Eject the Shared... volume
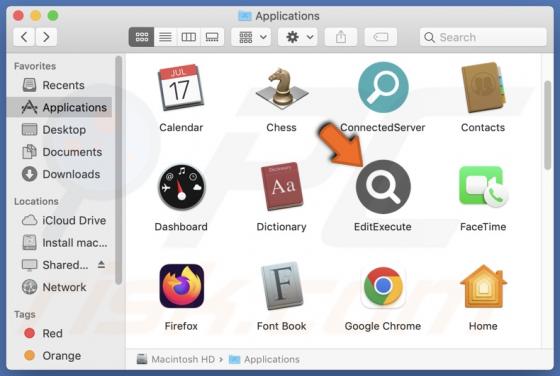Screen dimensions: 560x376 coord(101,265)
